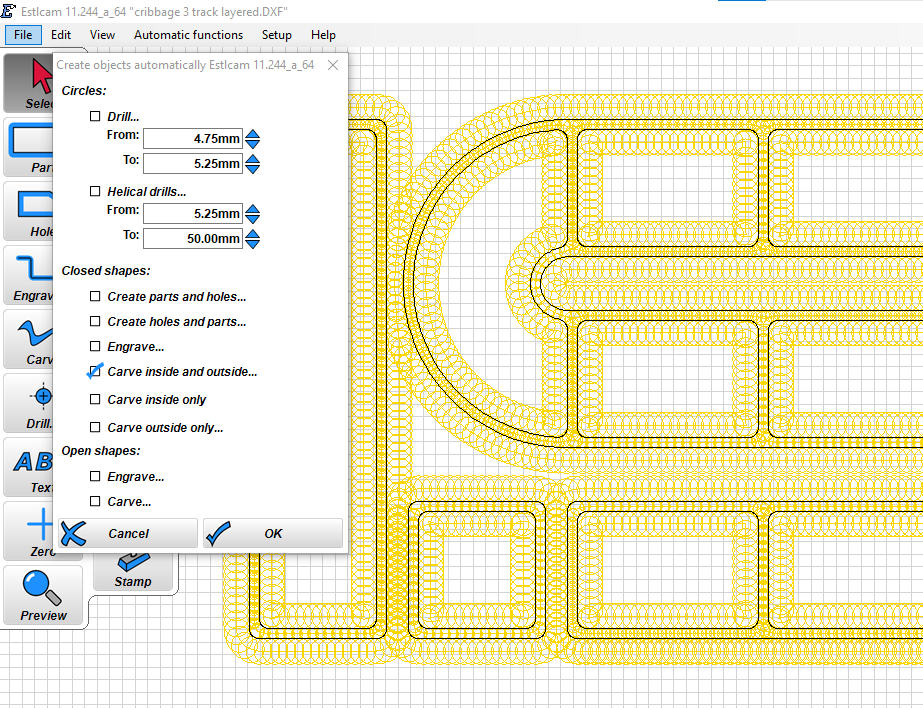Adjust Helical To 50.00mm spinner arrows

[253, 238]
